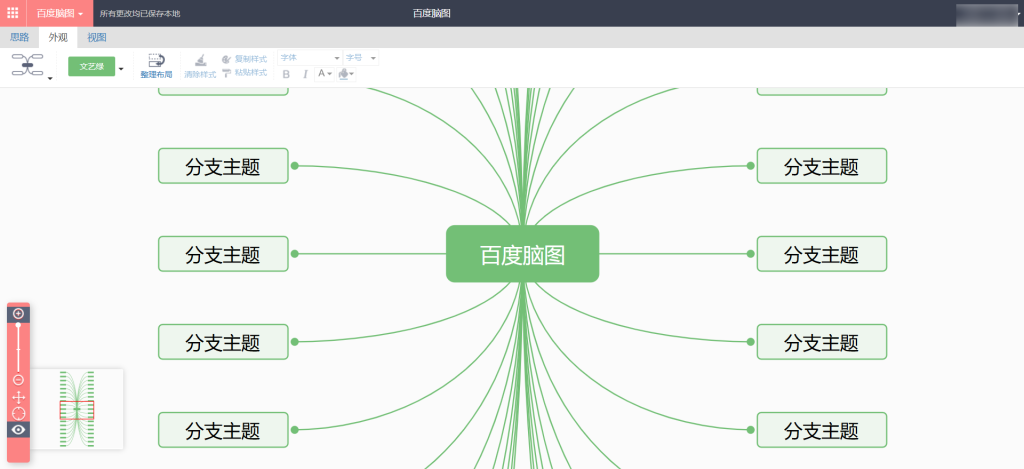Select the central 百度脑图 root node

(522, 254)
